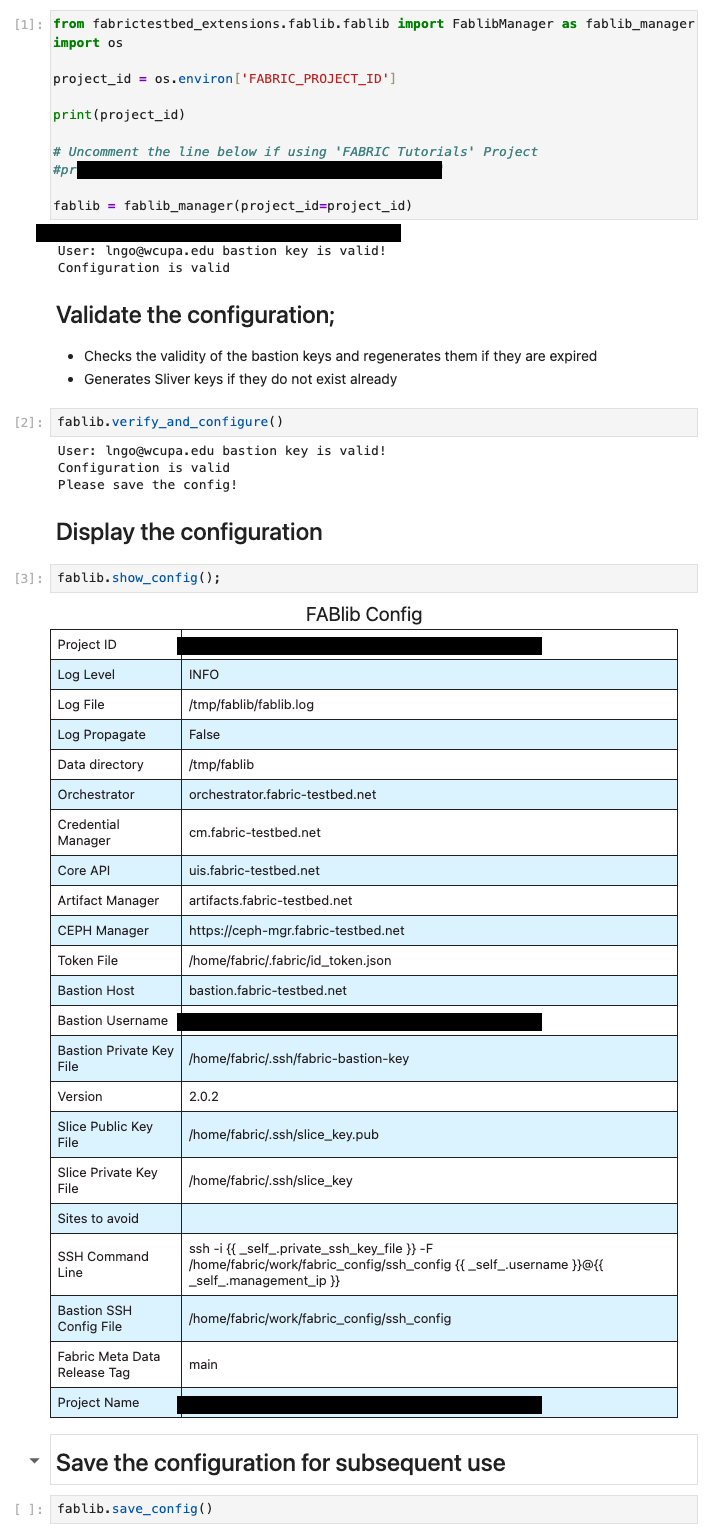Place cursor on the print(project_id) line
Image resolution: width=709 pixels, height=1536 pixels.
click(x=119, y=115)
